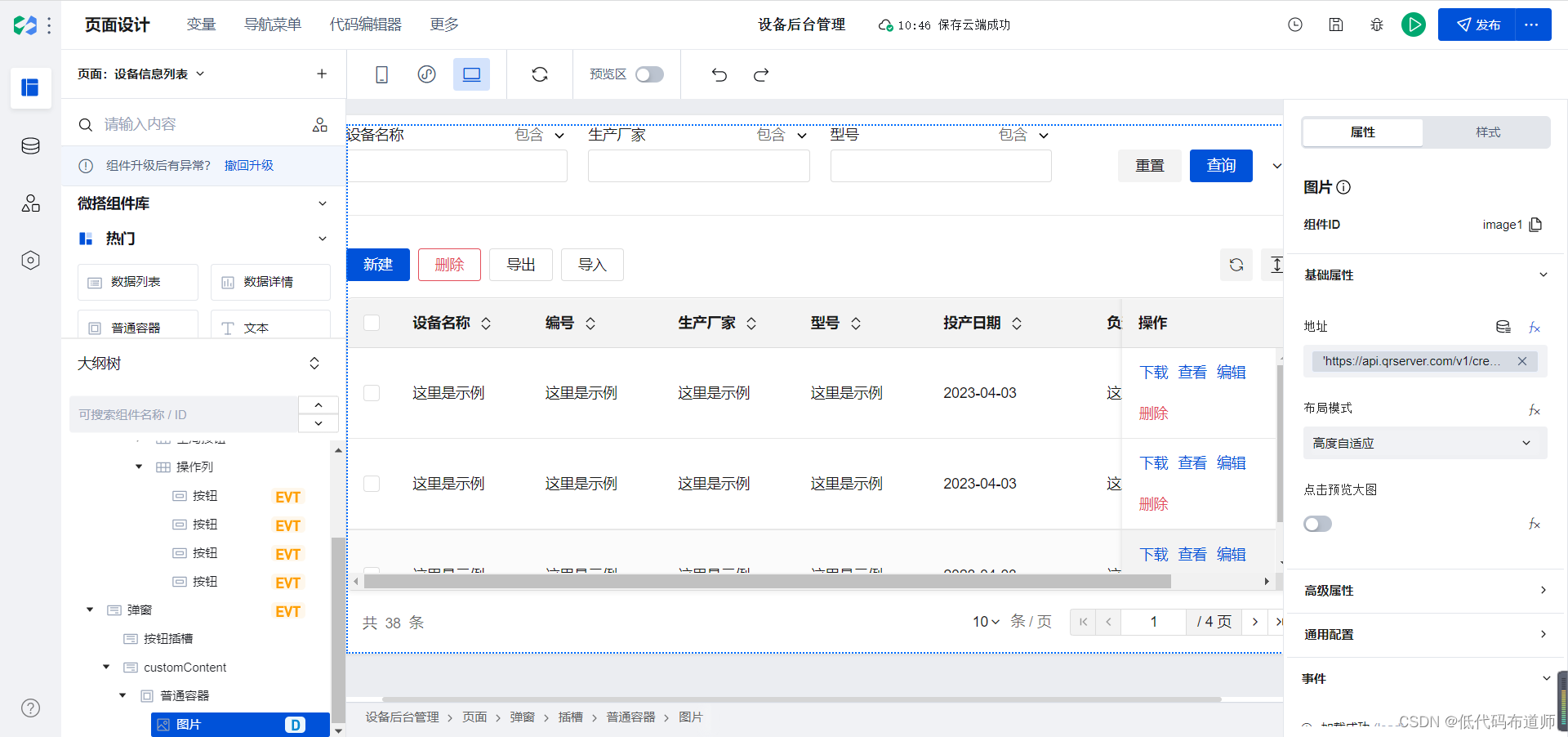
Task: Open 生产厂家 filter 包含 dropdown
Action: pyautogui.click(x=782, y=135)
